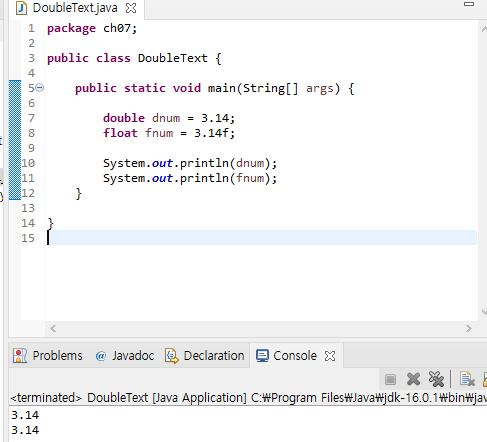Screen dimensions: 487x442
Task: Close the Console view tab
Action: [330, 356]
